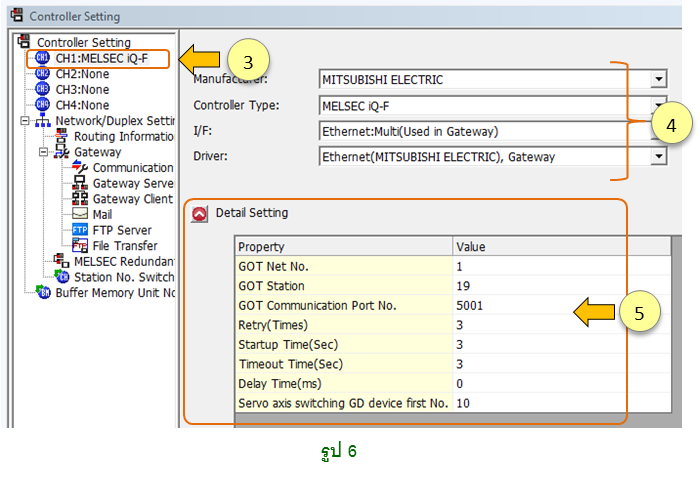Click the Controller Setting root tree icon
This screenshot has height=483, width=700.
tap(24, 42)
